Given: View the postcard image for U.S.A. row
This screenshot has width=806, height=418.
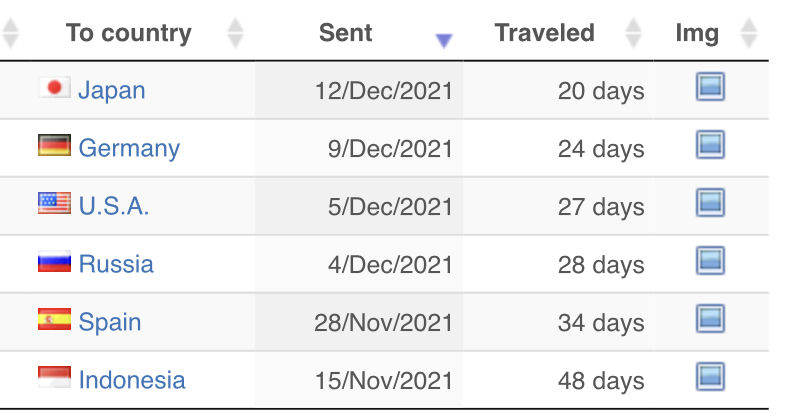Looking at the screenshot, I should (x=710, y=203).
